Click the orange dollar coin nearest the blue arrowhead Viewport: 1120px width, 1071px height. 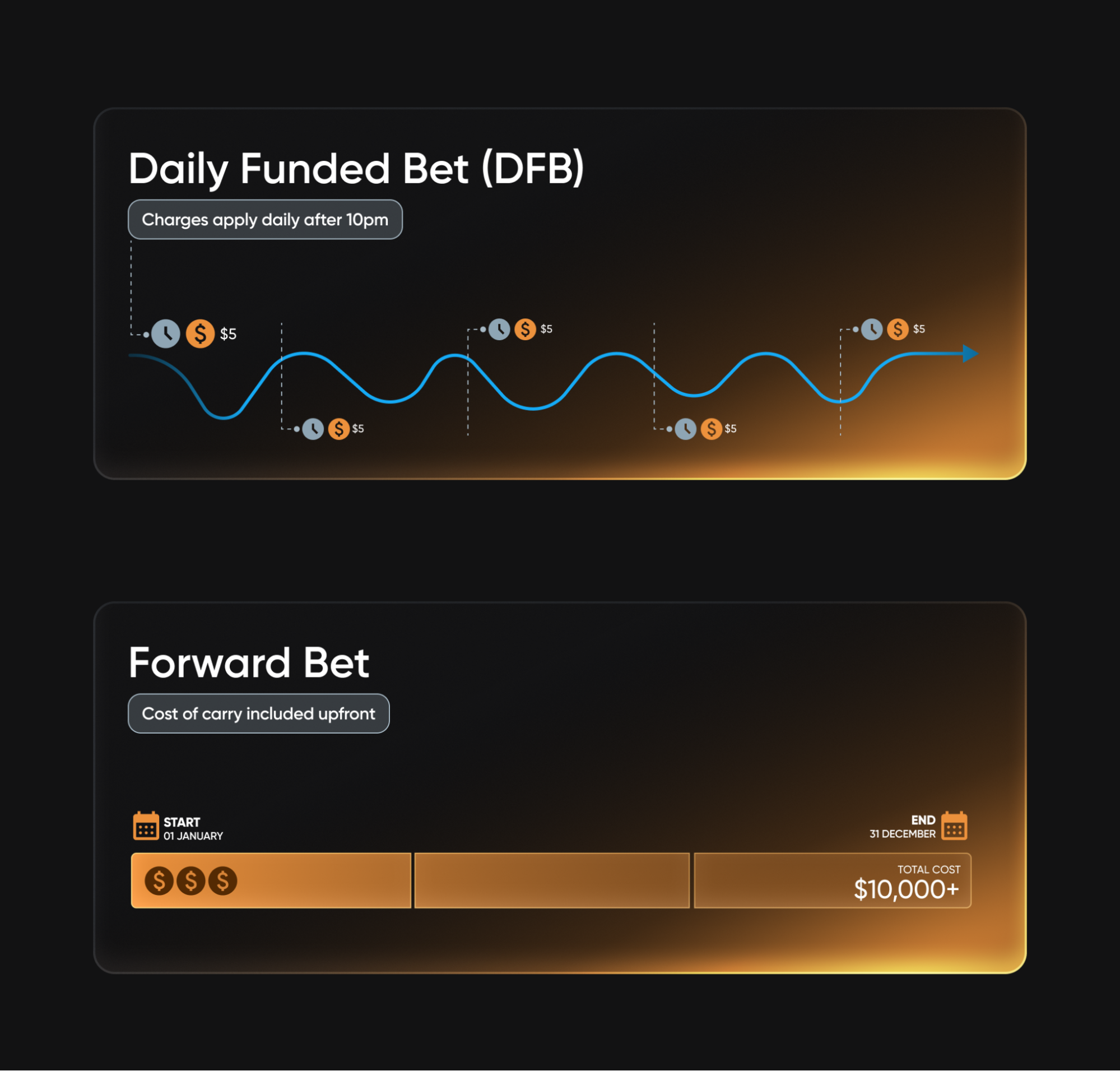898,330
